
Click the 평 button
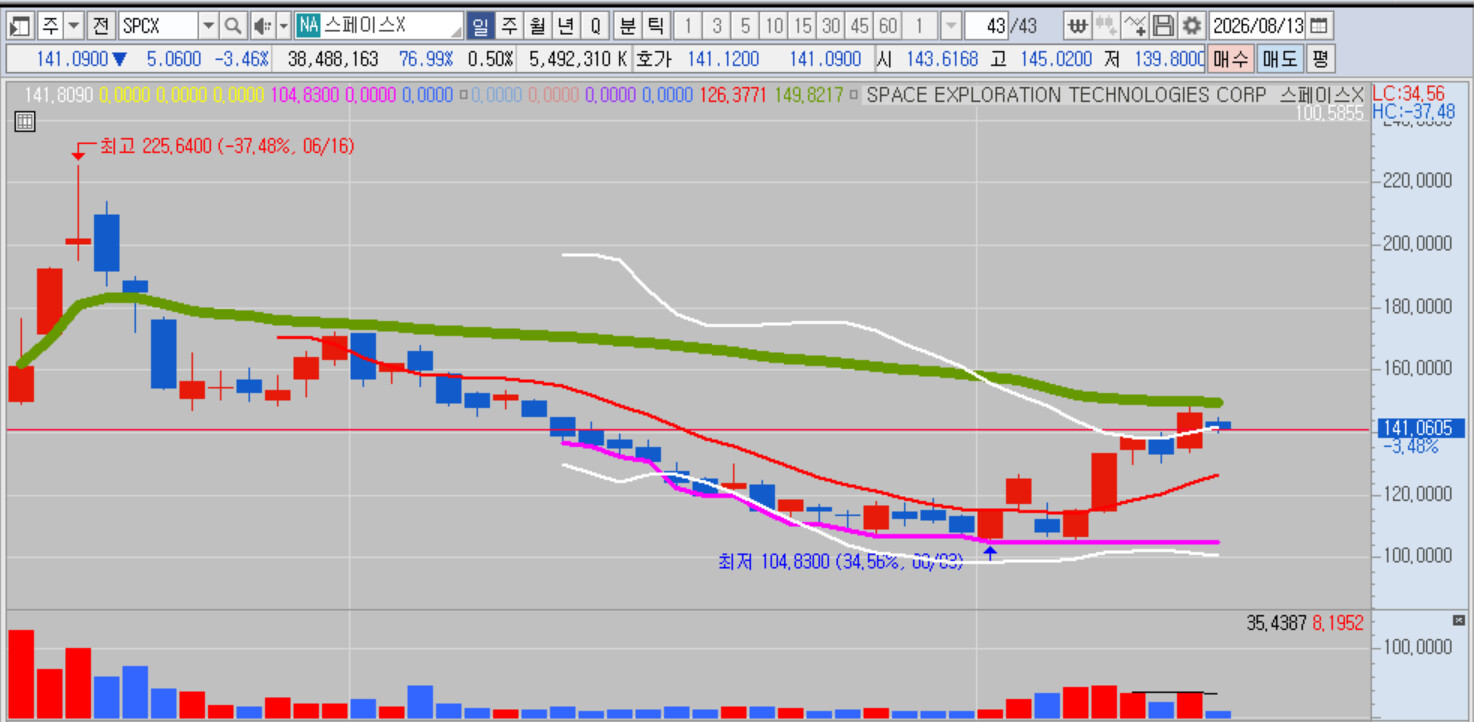1320,59
